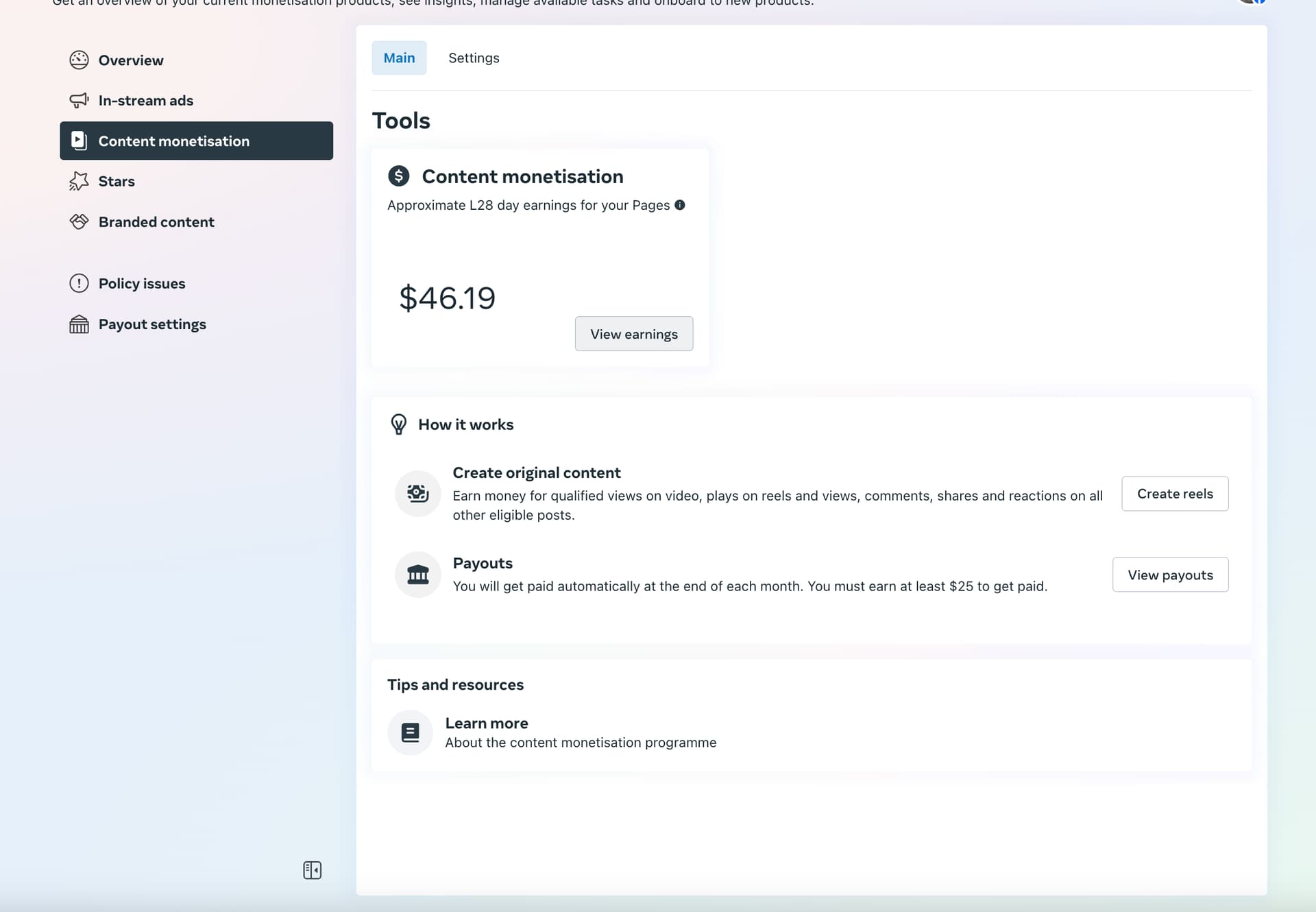Click the Policy issues warning icon
Image resolution: width=1316 pixels, height=912 pixels.
point(79,283)
